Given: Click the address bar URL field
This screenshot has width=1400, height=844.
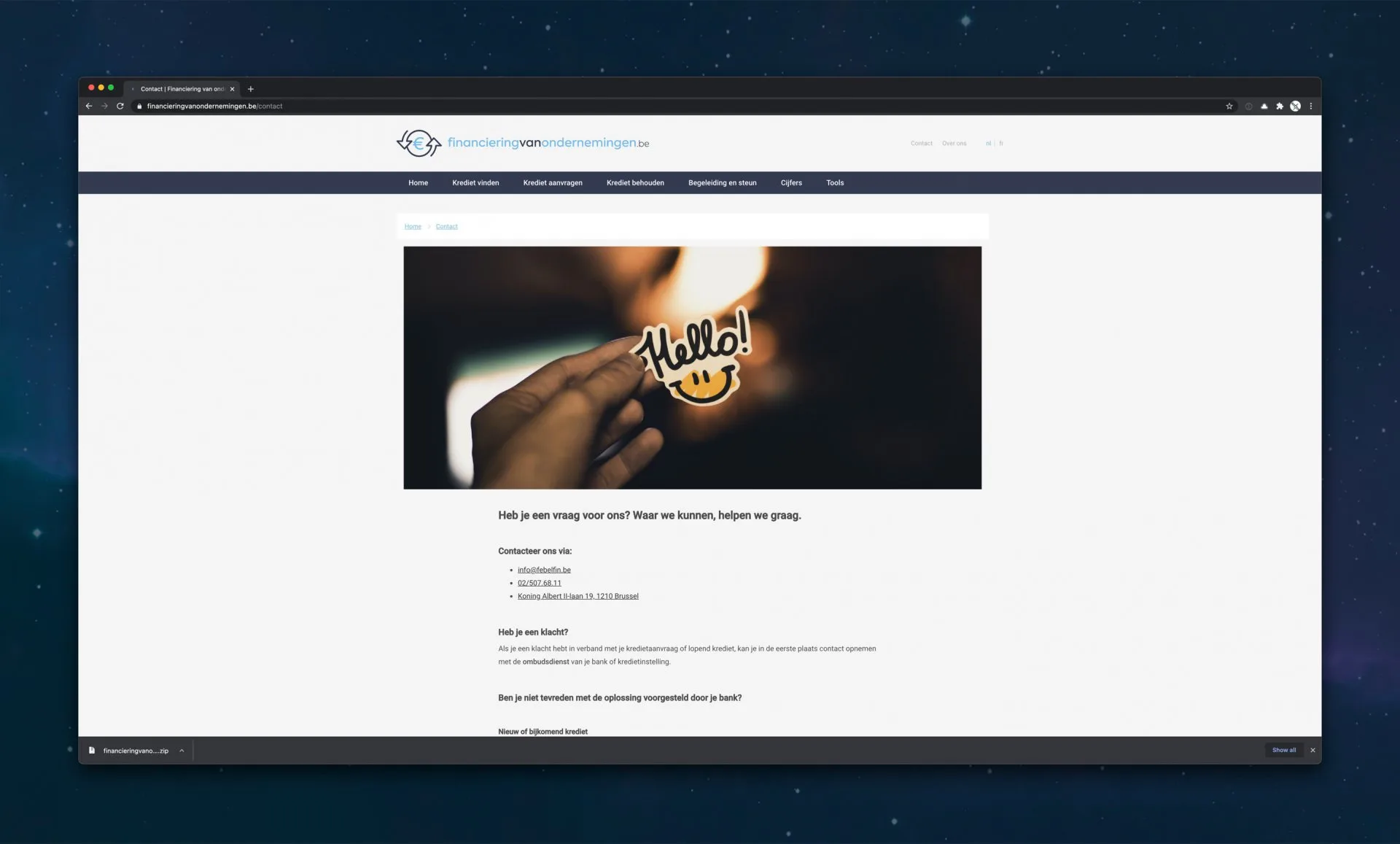Looking at the screenshot, I should [678, 106].
